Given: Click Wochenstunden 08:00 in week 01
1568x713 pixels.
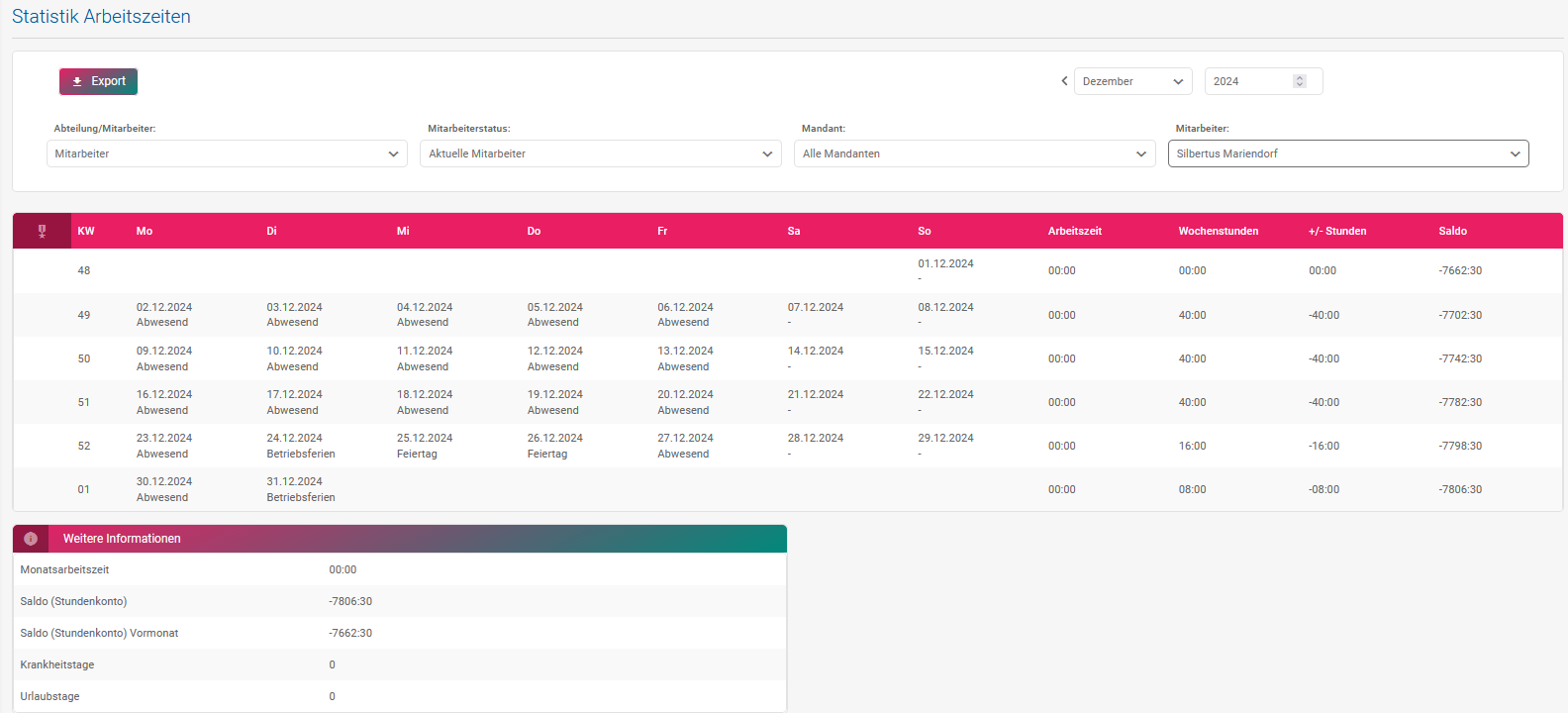Looking at the screenshot, I should [x=1192, y=489].
